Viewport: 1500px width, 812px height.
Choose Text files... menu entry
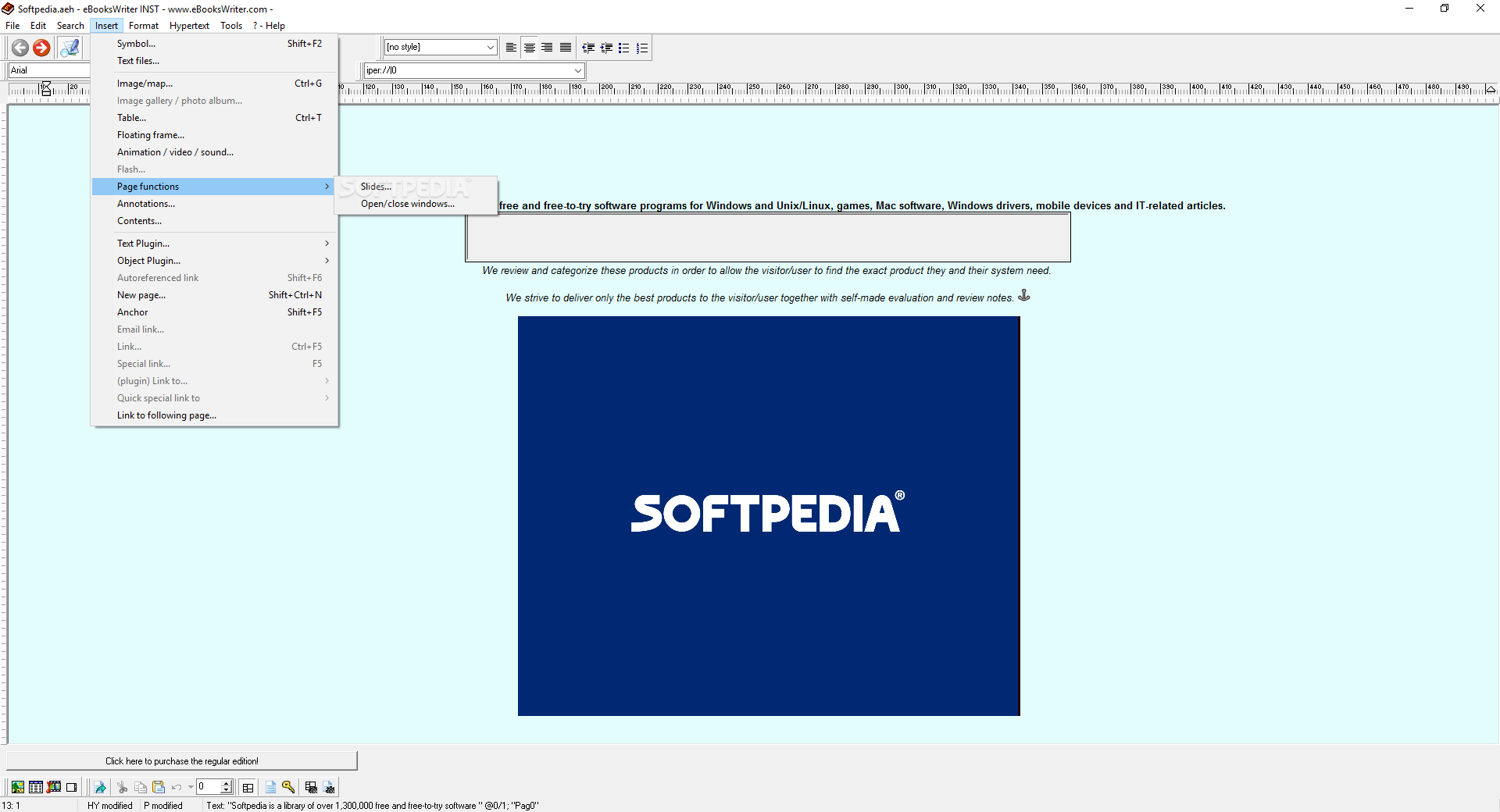click(215, 61)
